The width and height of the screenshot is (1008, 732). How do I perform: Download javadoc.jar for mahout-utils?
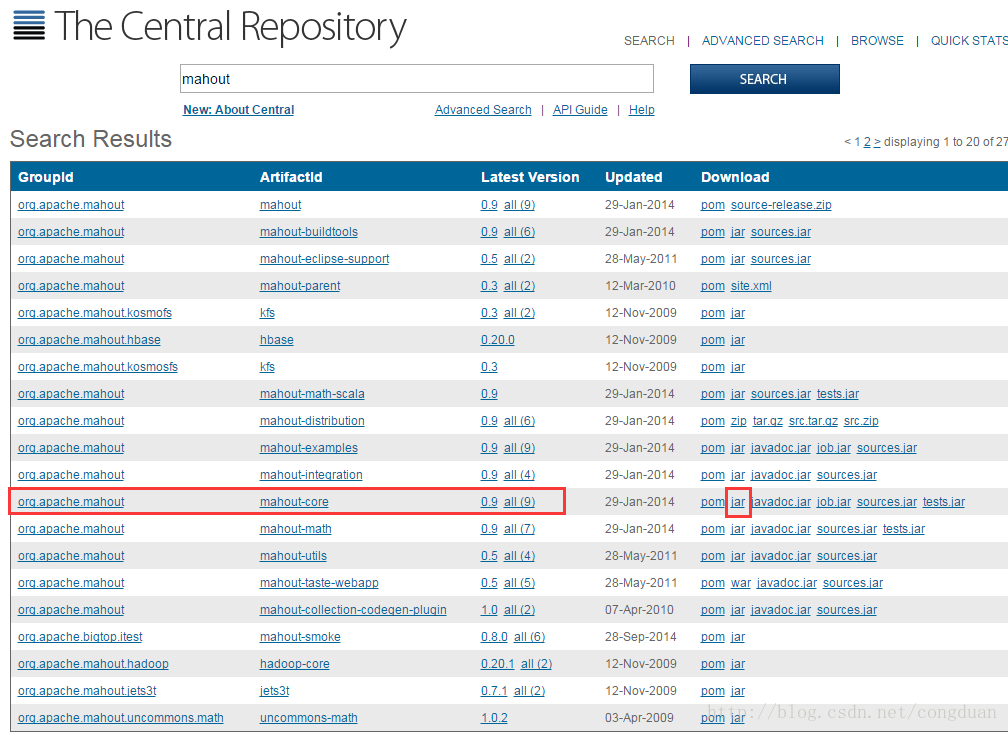780,556
